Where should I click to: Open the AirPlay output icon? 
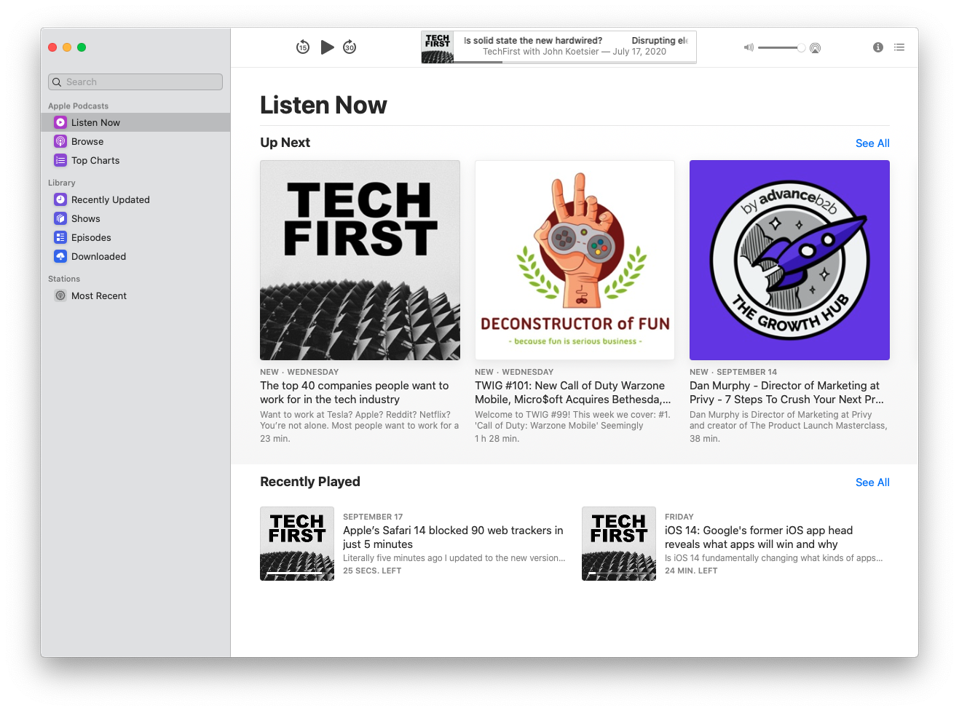click(815, 48)
